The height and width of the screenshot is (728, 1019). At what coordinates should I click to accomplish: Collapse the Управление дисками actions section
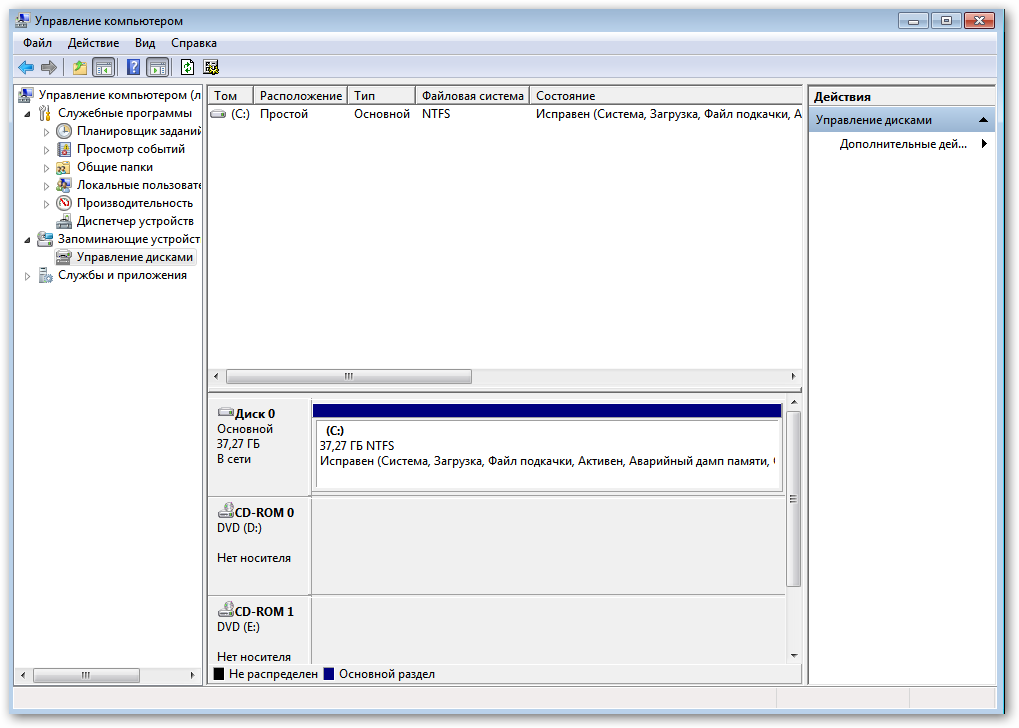983,120
